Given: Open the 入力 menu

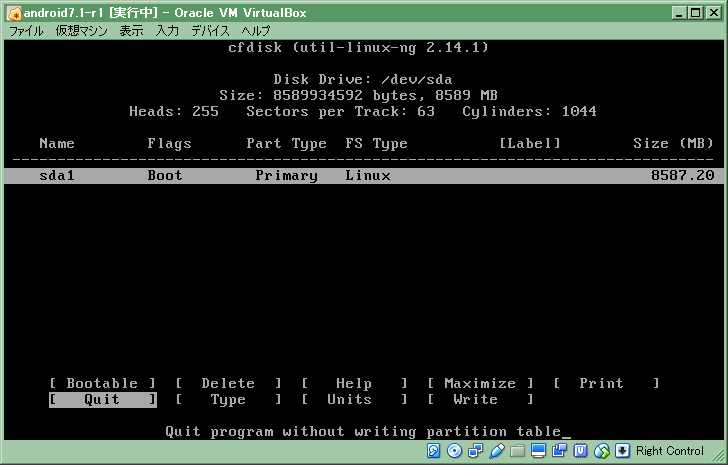Looking at the screenshot, I should coord(167,31).
